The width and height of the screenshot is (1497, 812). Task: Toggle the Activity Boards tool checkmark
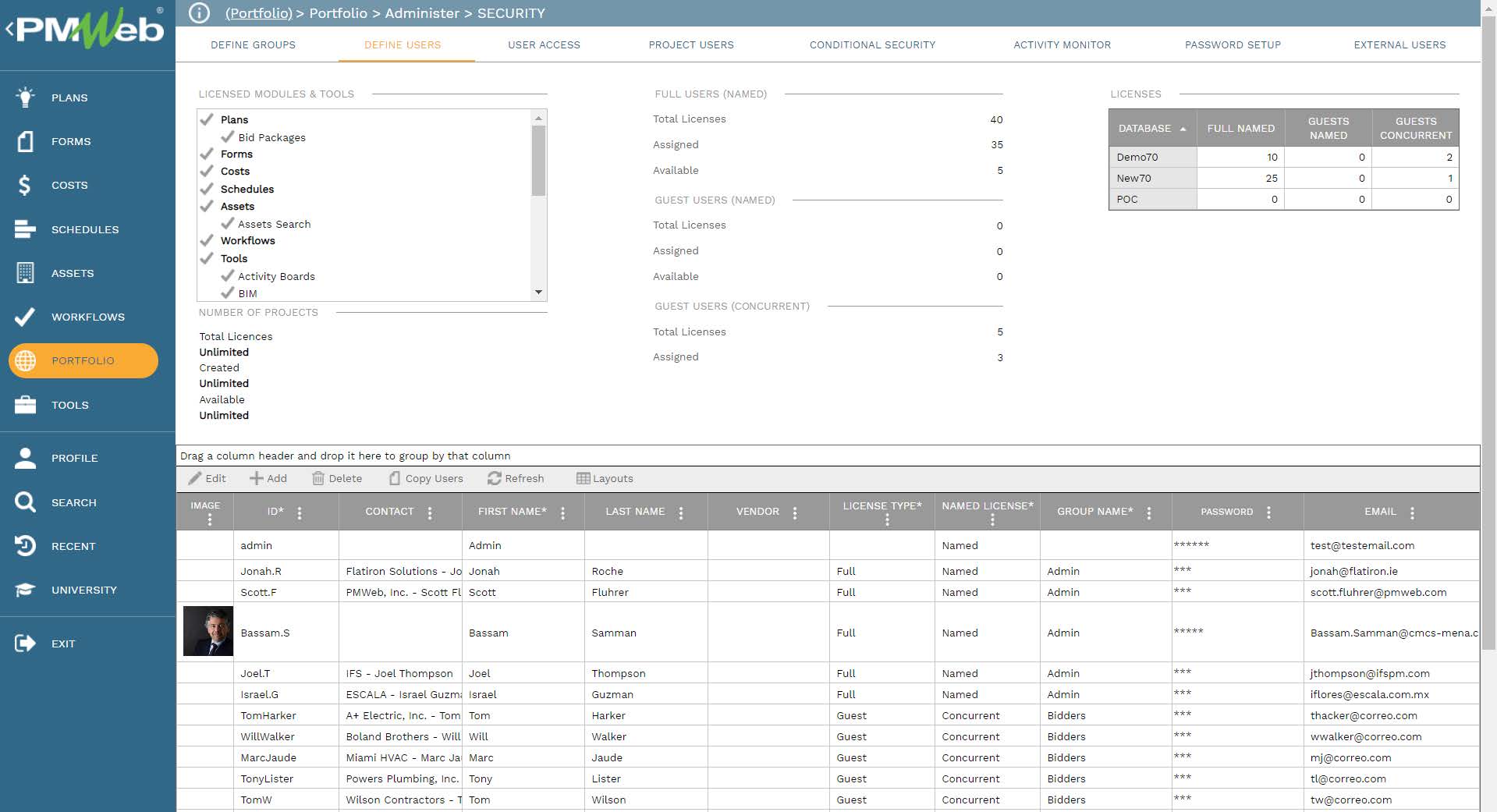pos(228,276)
